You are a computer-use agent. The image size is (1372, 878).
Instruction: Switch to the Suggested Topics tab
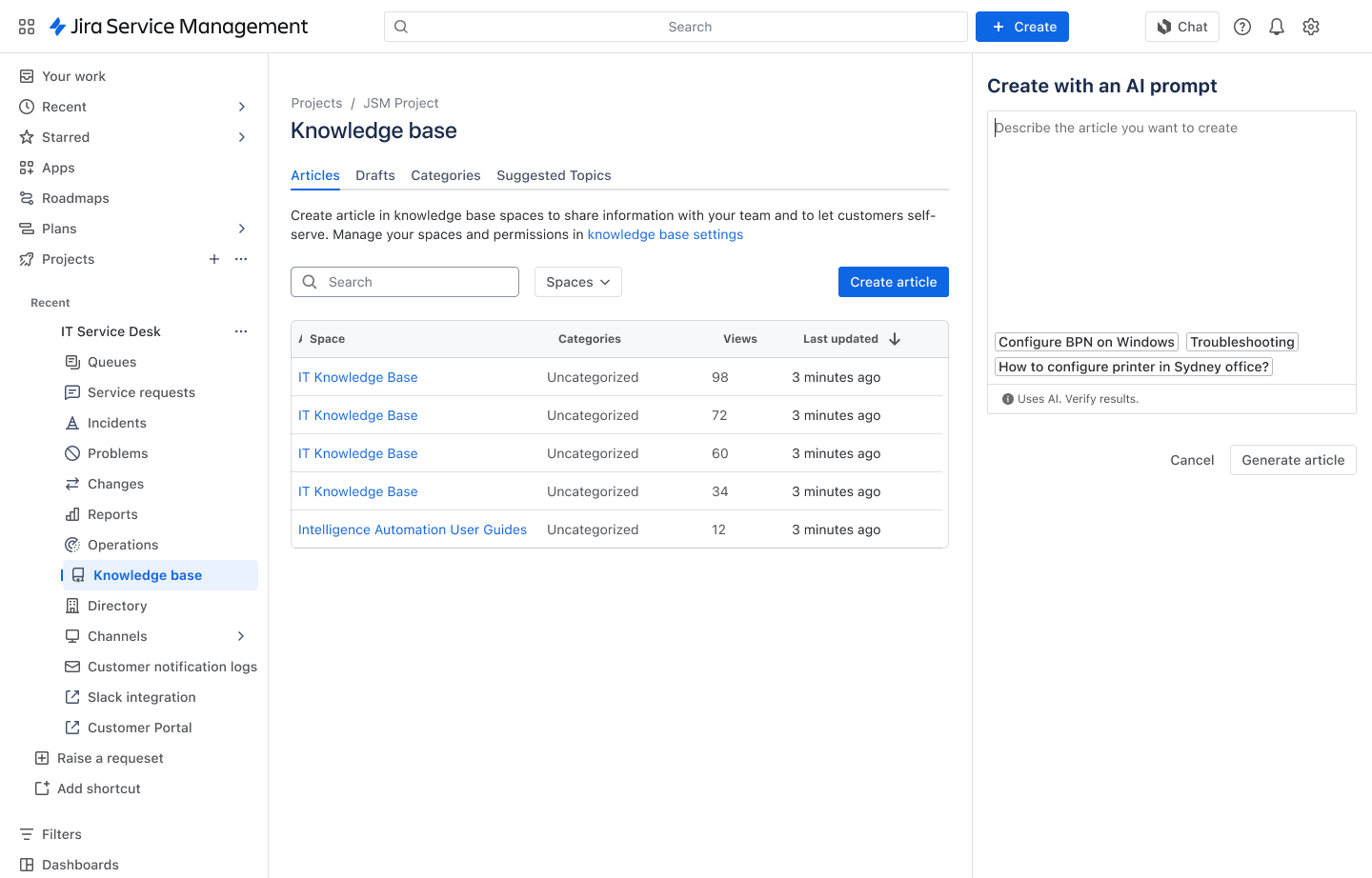tap(554, 175)
